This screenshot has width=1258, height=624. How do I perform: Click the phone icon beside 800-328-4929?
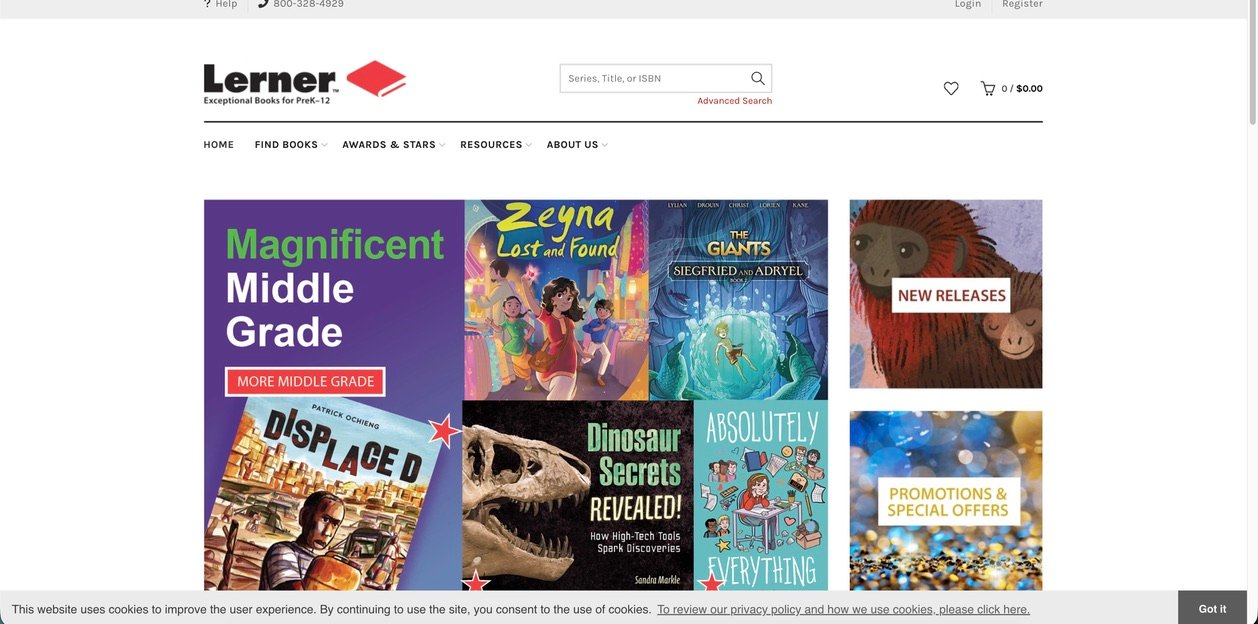pyautogui.click(x=263, y=4)
